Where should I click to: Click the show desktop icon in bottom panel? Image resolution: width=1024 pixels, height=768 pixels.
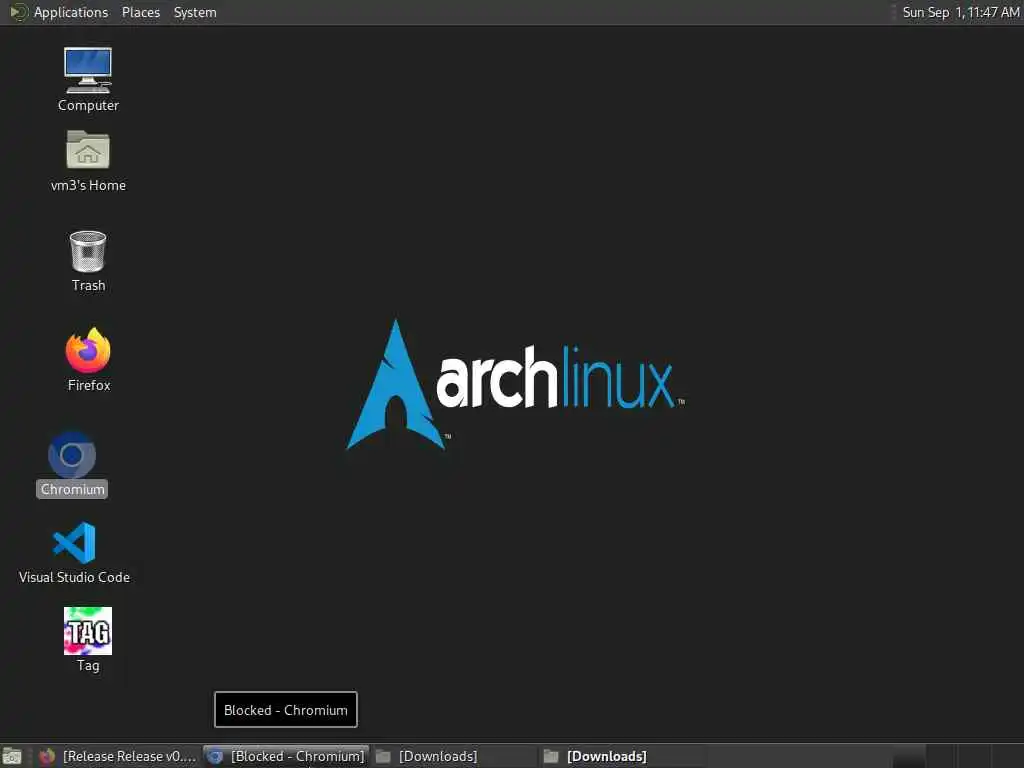pos(12,756)
